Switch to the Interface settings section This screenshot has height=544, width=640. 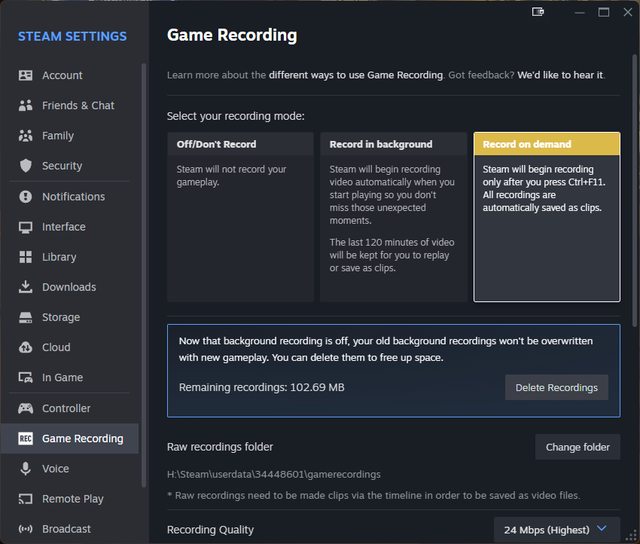63,227
